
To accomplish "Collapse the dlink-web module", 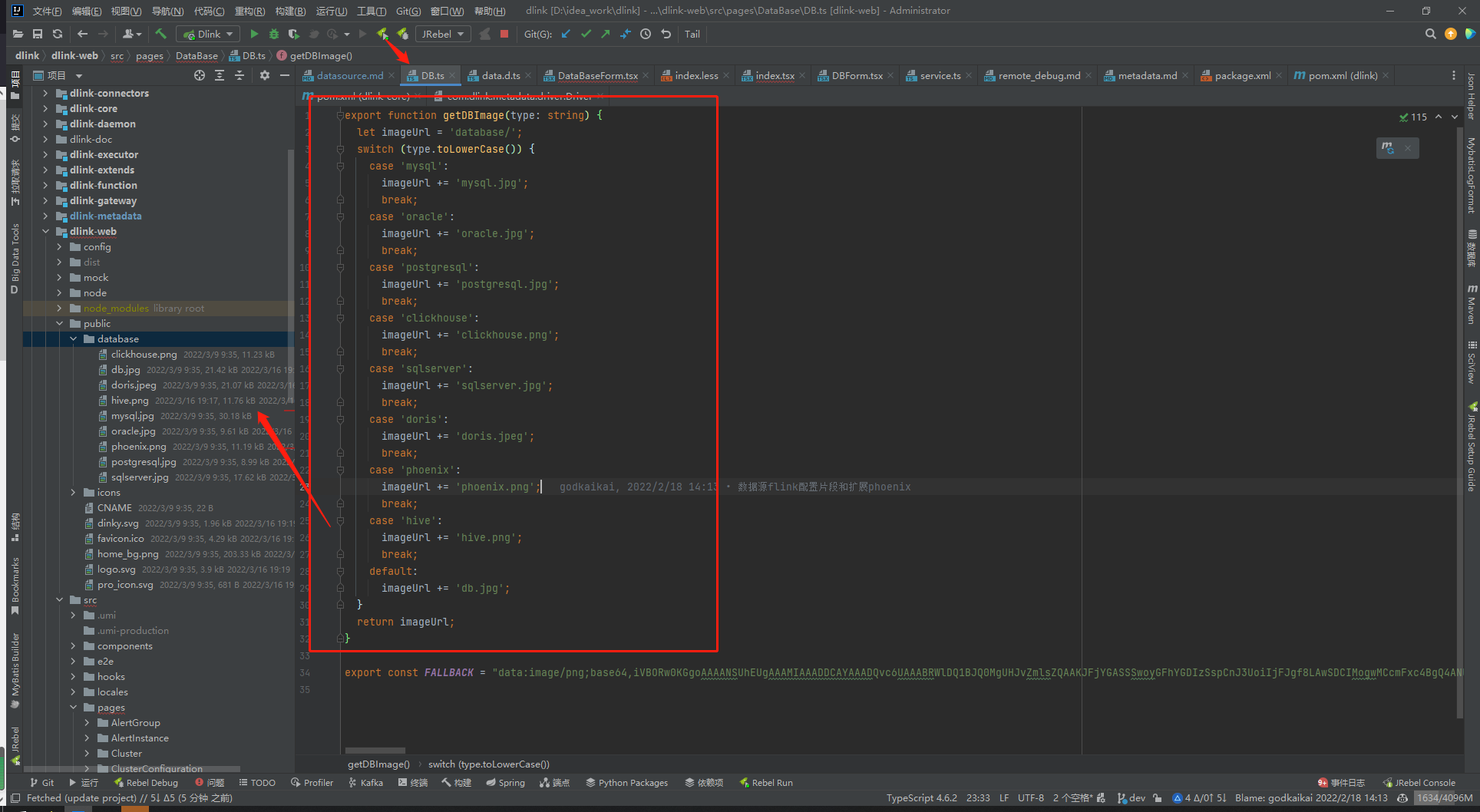I will (45, 231).
